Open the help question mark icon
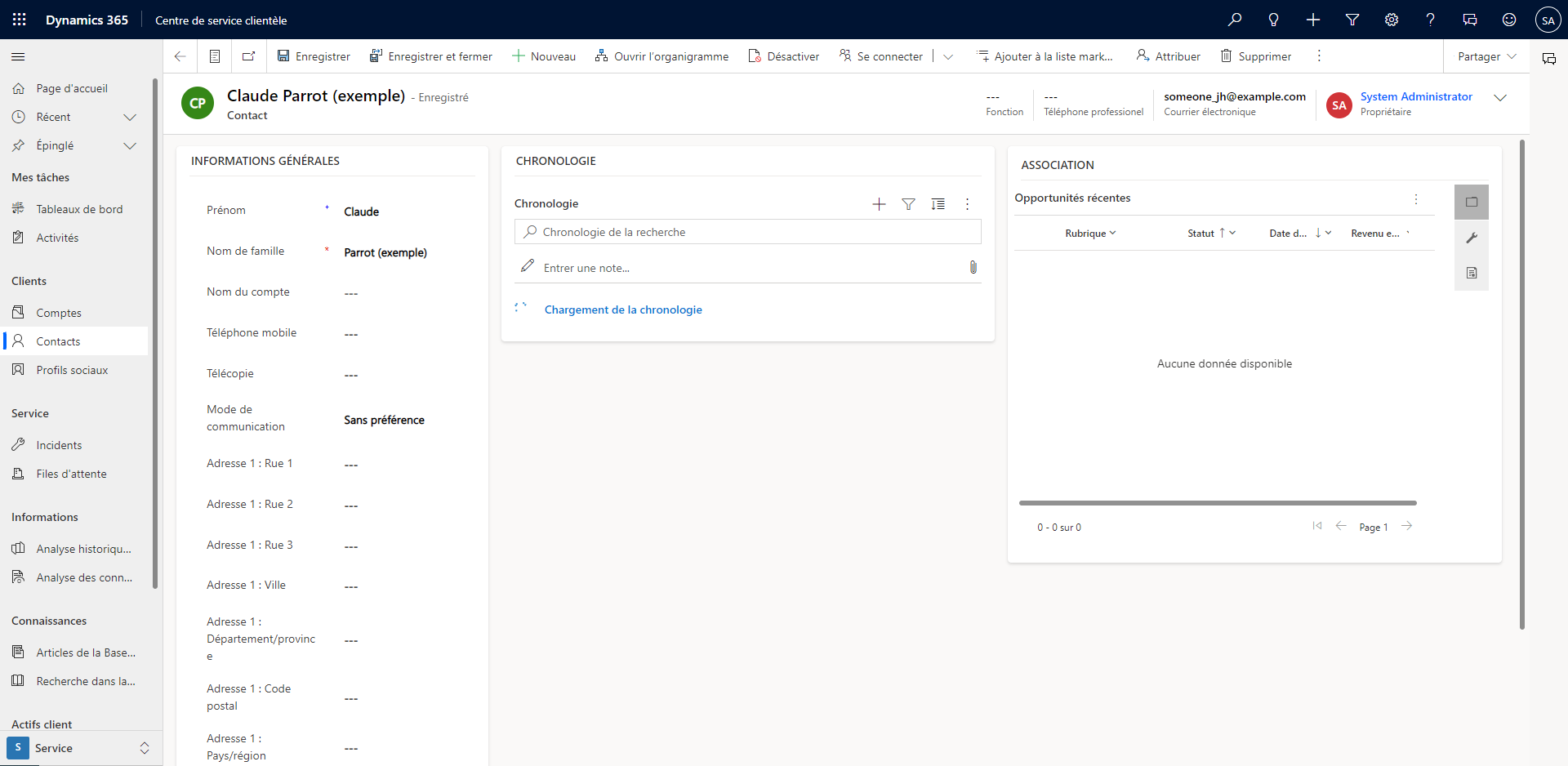This screenshot has height=766, width=1568. (x=1430, y=19)
